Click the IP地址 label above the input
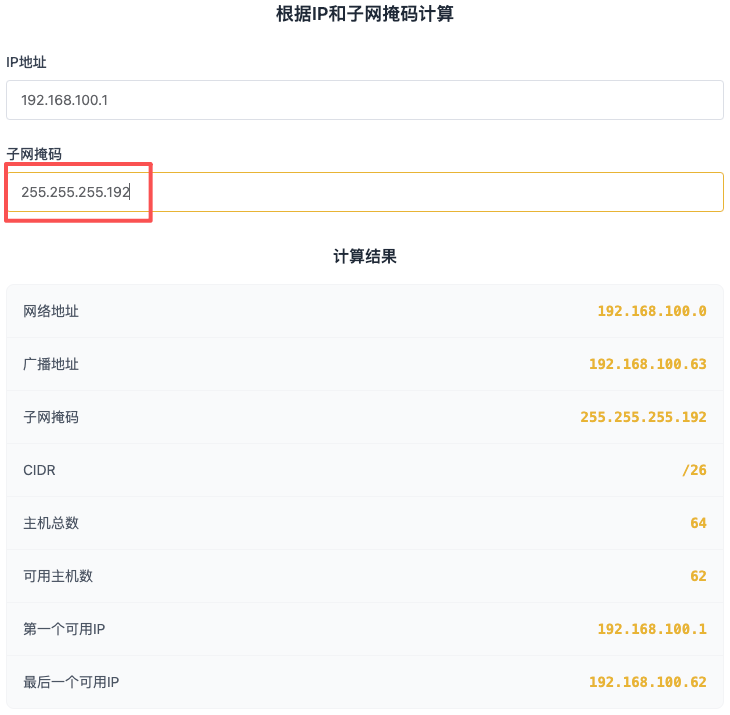Screen dimensions: 730x715 point(27,62)
